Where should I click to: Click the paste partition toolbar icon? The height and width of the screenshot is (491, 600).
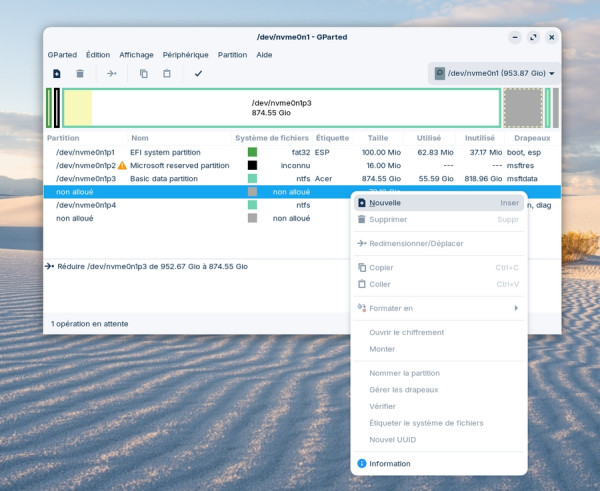[x=167, y=73]
